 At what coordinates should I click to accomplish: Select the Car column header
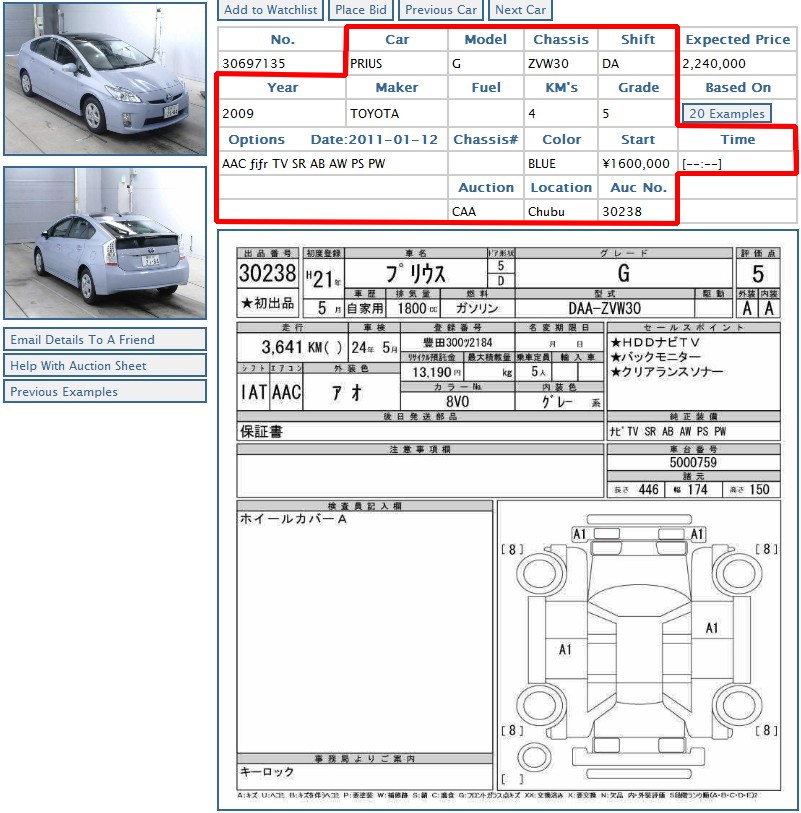[397, 39]
